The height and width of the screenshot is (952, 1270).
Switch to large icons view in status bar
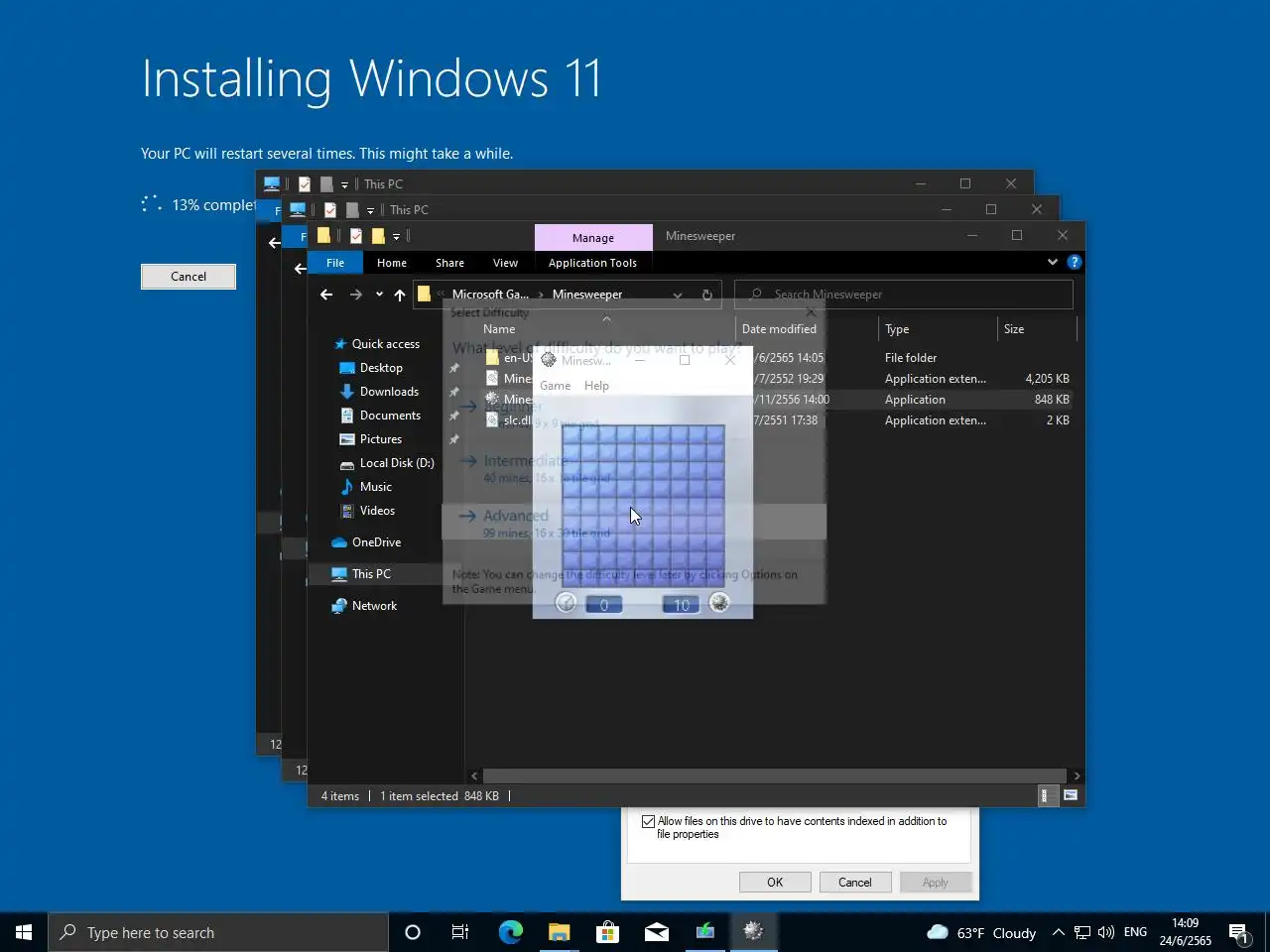point(1071,795)
